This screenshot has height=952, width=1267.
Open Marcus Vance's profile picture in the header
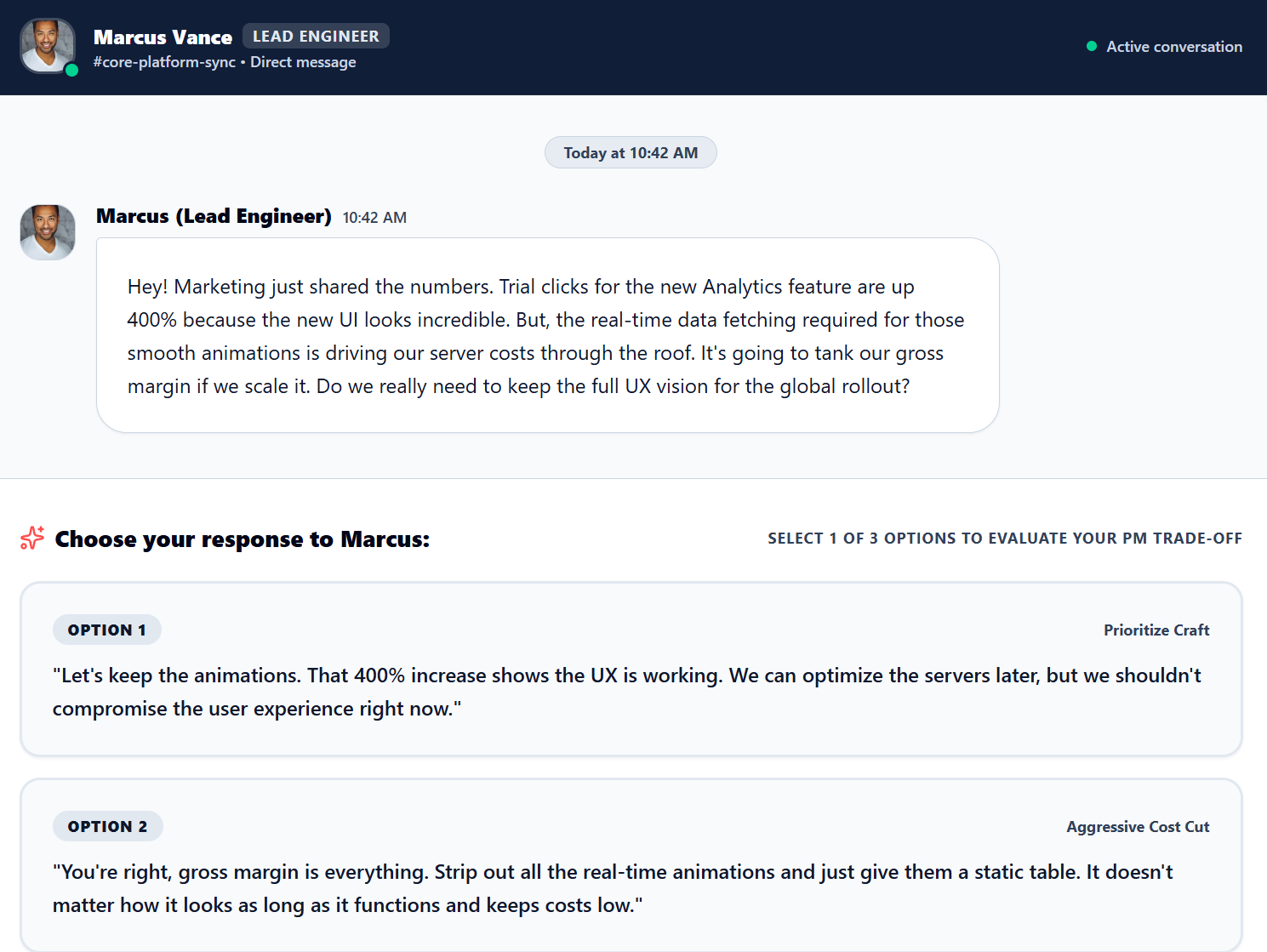point(48,46)
